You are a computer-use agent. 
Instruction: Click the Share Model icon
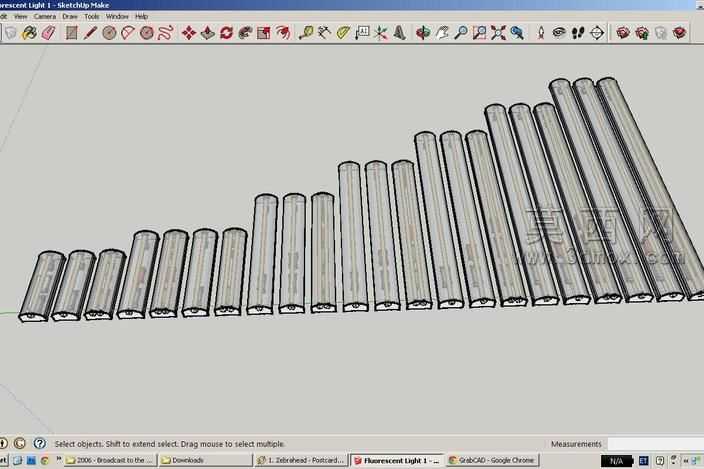pos(642,33)
